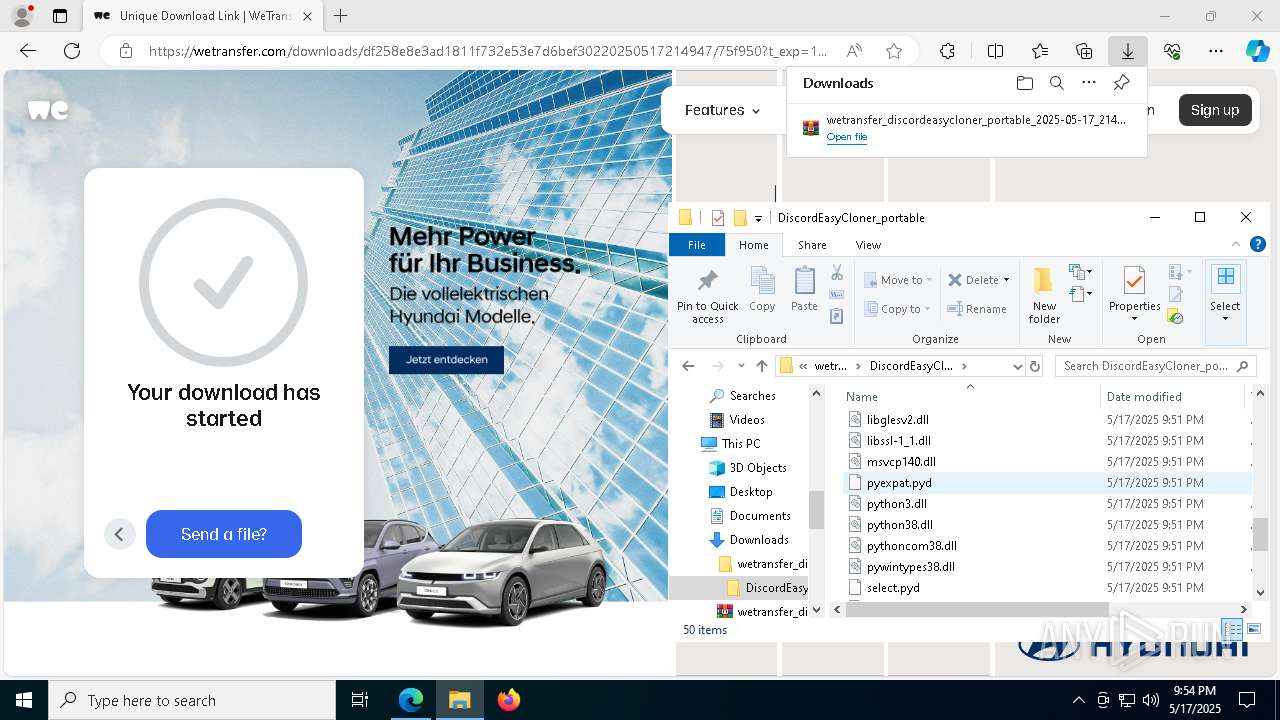
Task: Open Edge settings and more menu
Action: [x=1216, y=51]
